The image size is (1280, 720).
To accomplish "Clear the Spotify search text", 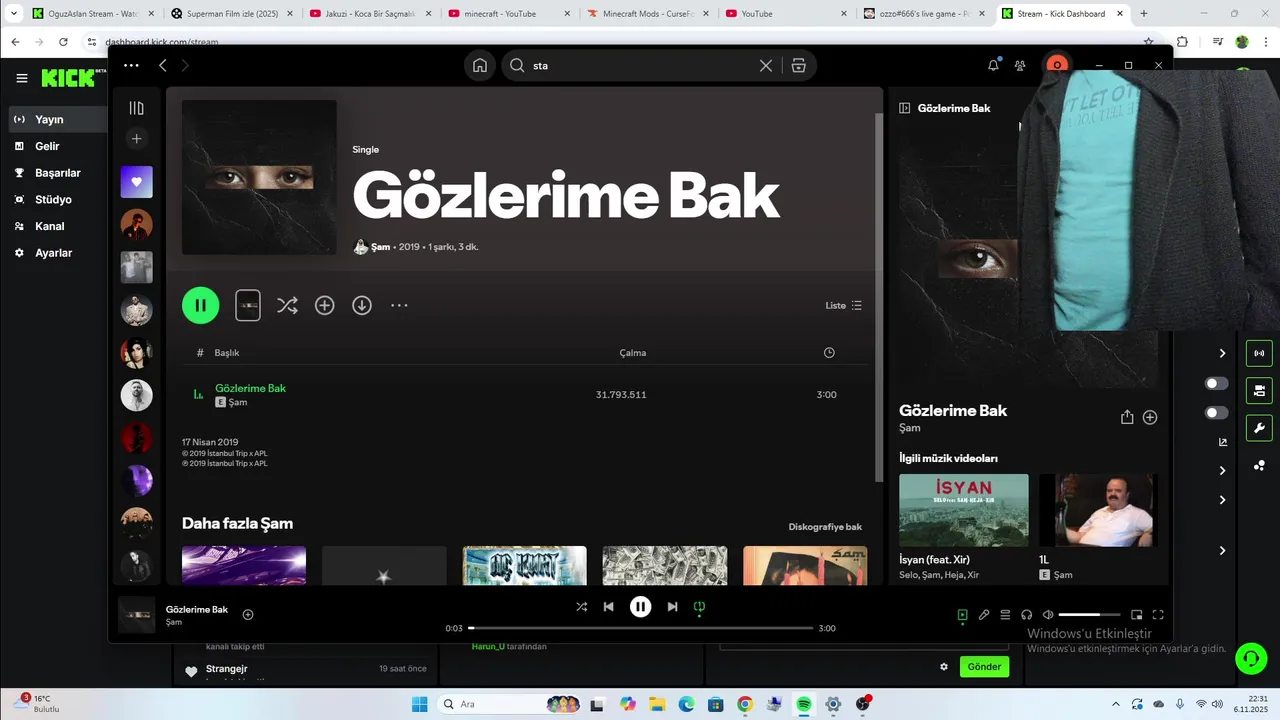I will click(x=766, y=65).
